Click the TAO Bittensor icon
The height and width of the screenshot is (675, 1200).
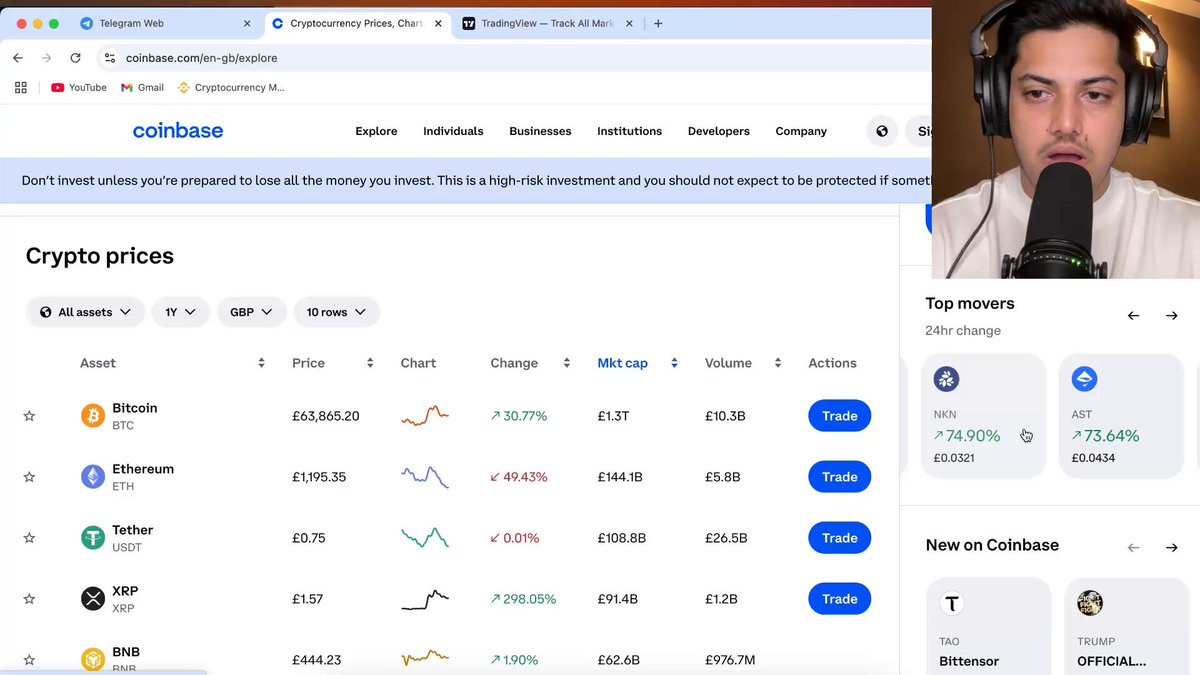[x=951, y=603]
